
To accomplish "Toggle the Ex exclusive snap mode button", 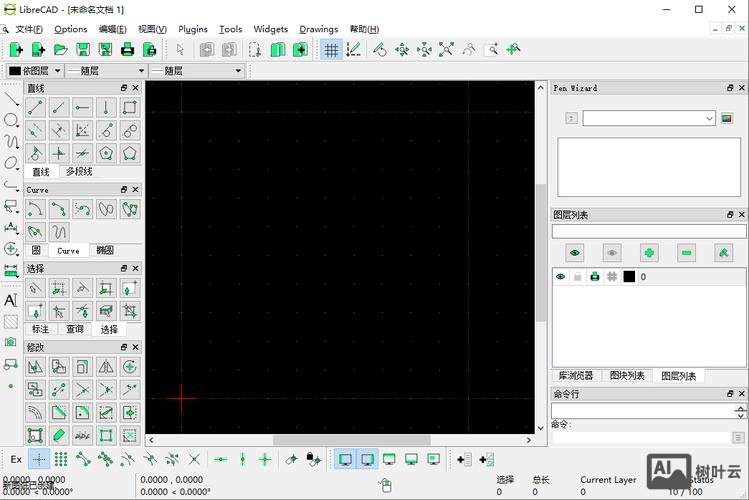I will (16, 459).
